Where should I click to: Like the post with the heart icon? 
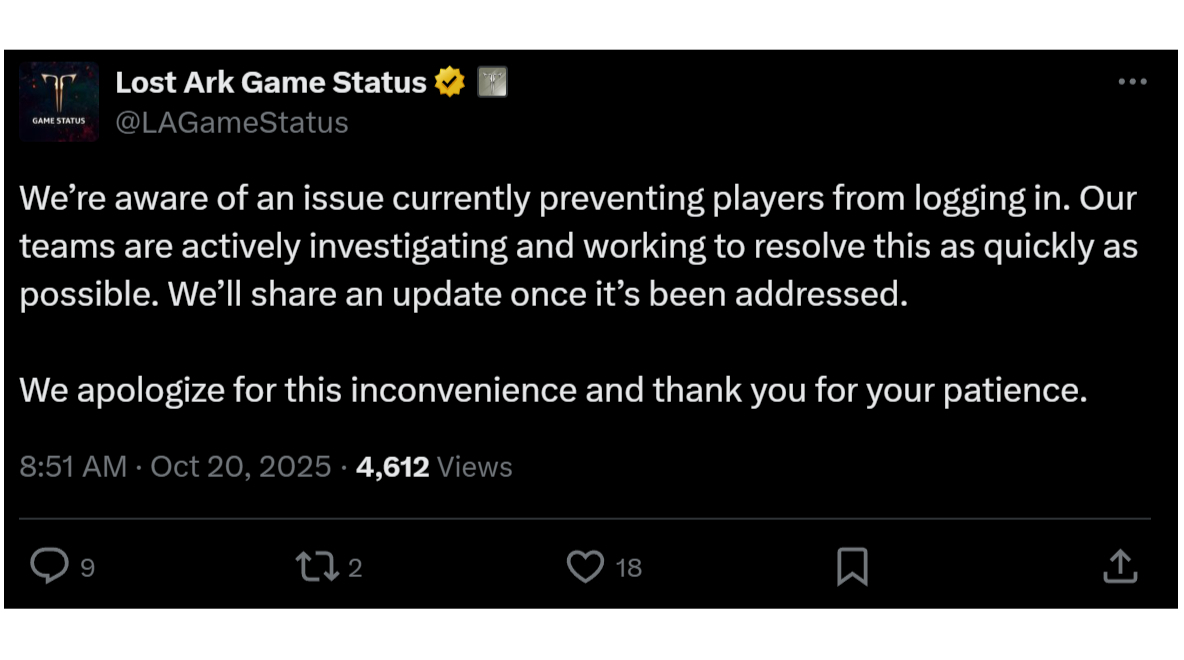[585, 567]
